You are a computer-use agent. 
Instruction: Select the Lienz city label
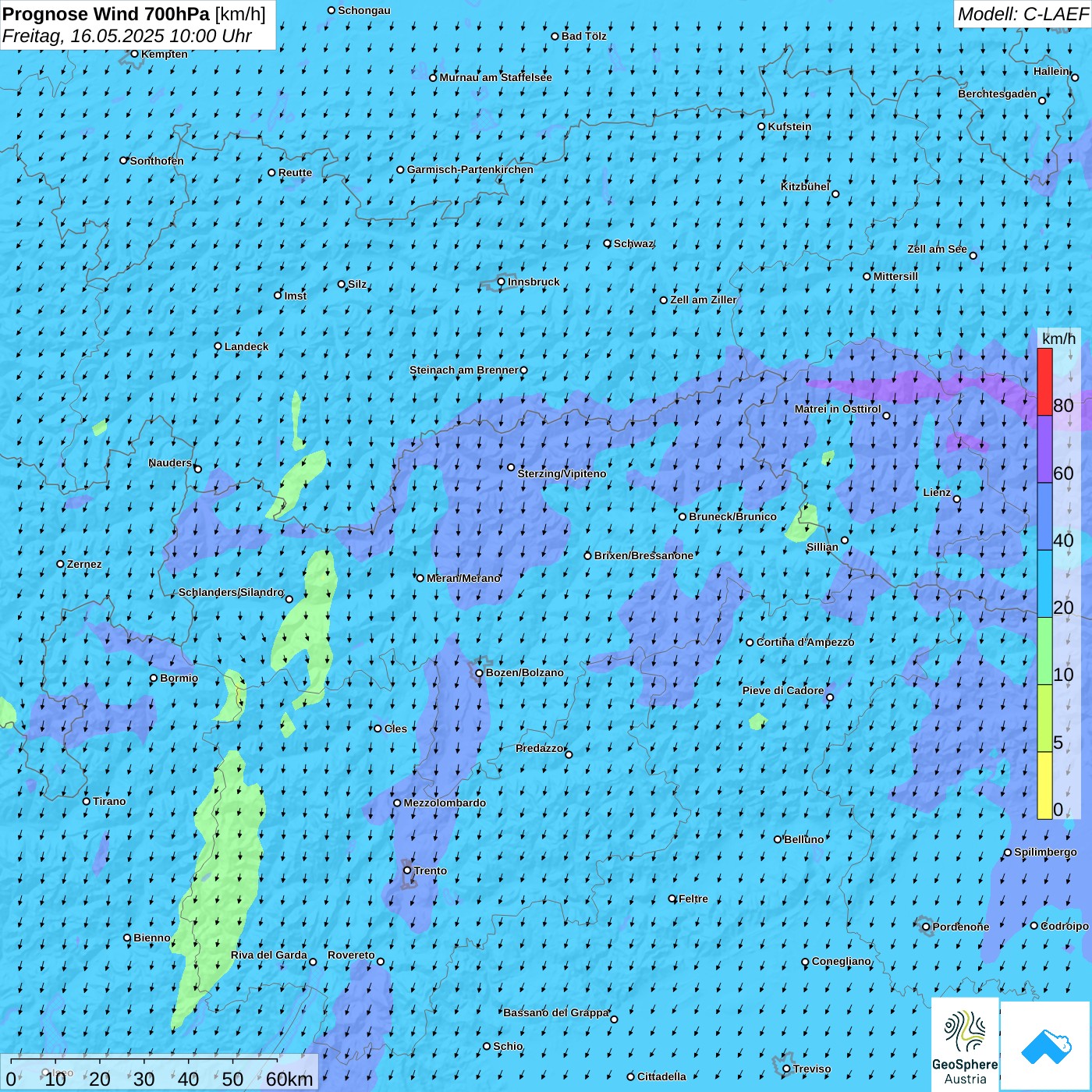coord(937,492)
